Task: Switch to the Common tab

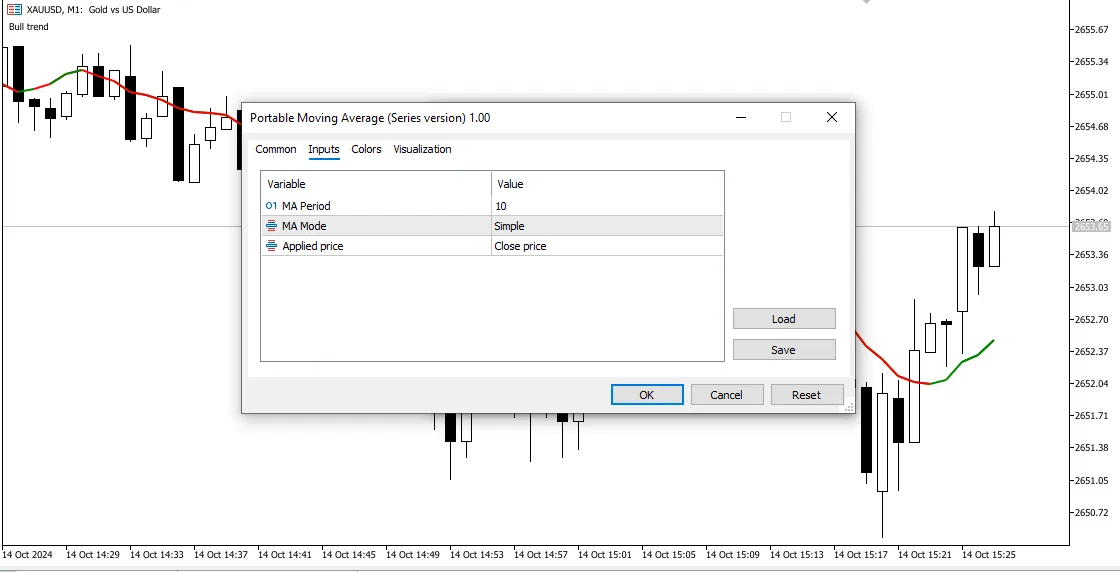Action: pos(276,149)
